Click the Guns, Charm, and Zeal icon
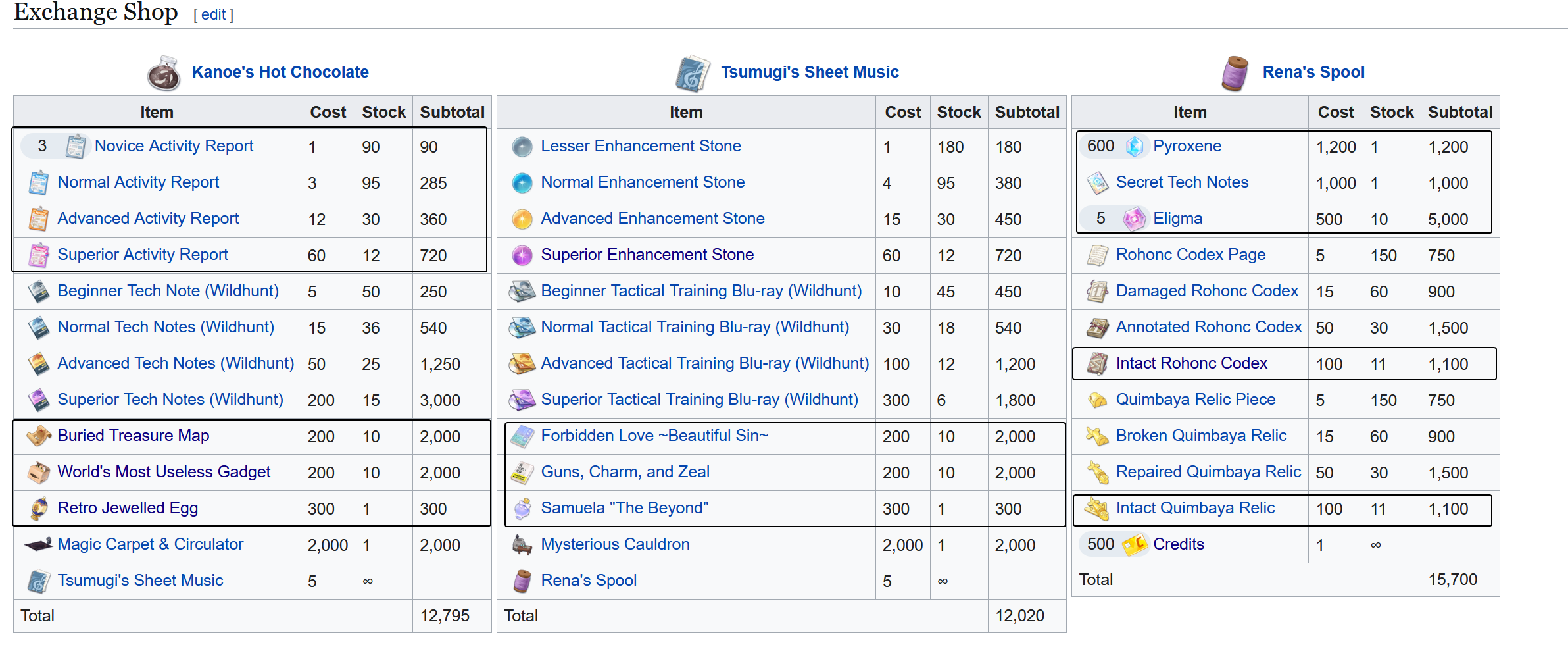Viewport: 1568px width, 645px height. point(522,472)
